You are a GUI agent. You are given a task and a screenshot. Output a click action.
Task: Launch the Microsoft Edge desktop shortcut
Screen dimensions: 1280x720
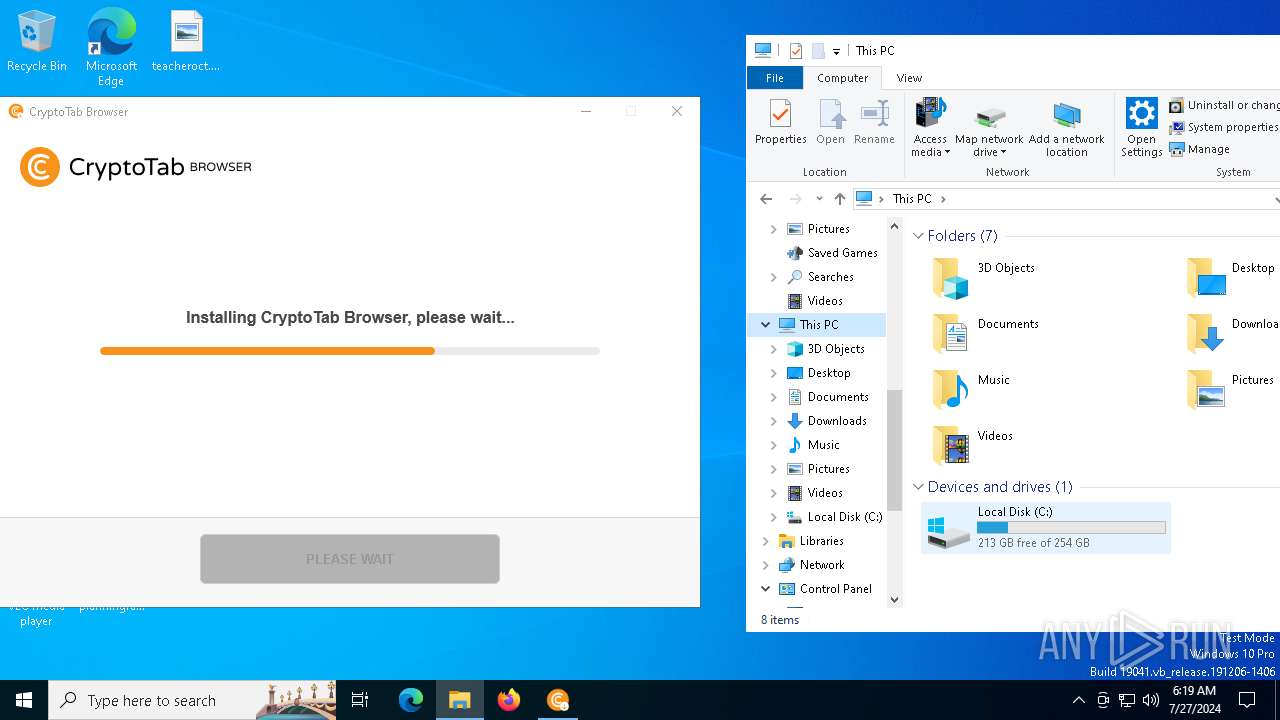pyautogui.click(x=111, y=47)
